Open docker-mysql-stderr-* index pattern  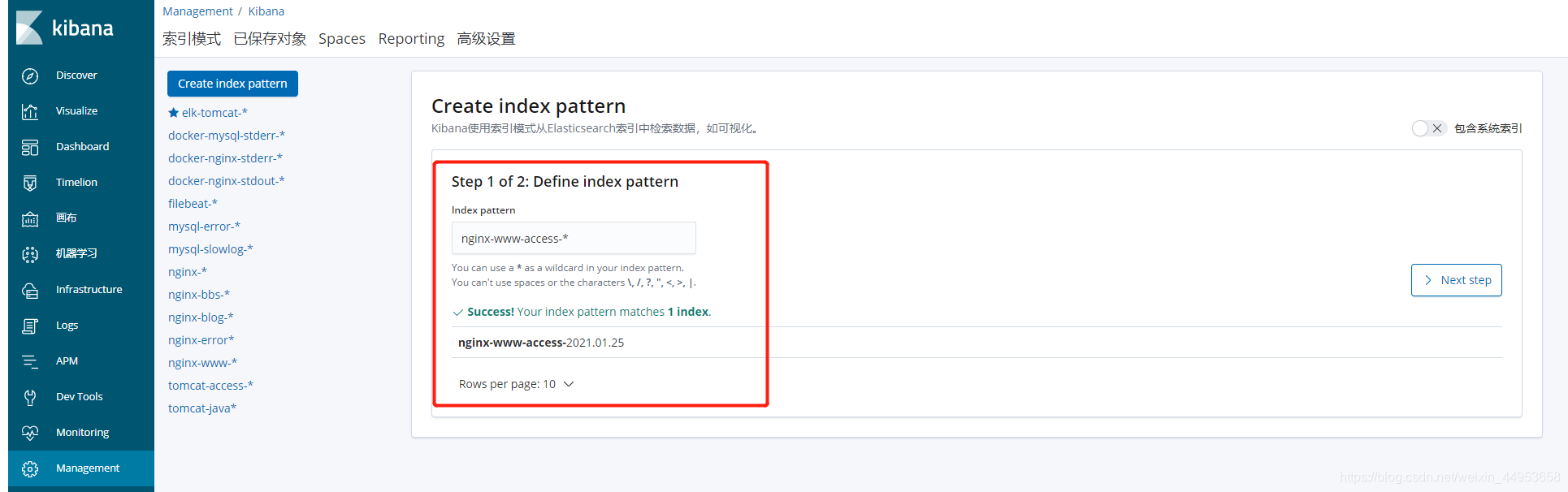coord(227,136)
